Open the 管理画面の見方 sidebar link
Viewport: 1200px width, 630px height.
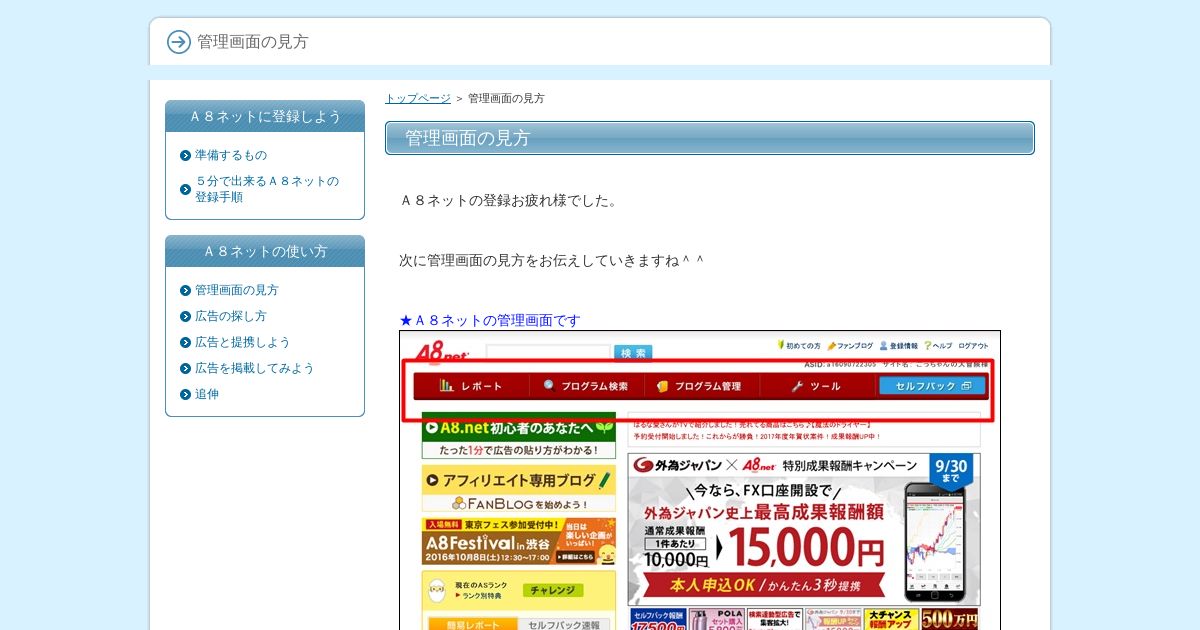[237, 291]
